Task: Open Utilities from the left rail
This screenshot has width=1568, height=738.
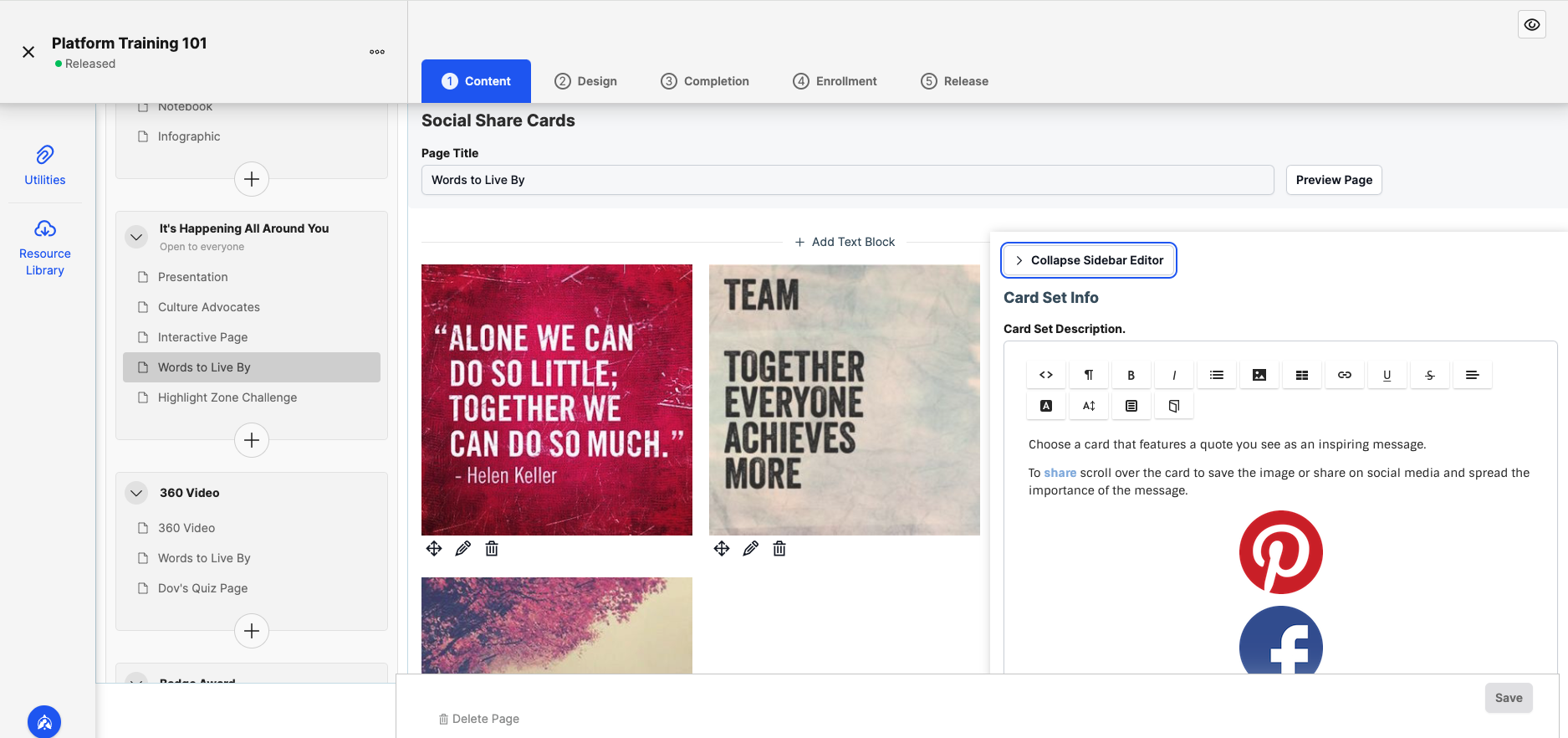Action: 45,166
